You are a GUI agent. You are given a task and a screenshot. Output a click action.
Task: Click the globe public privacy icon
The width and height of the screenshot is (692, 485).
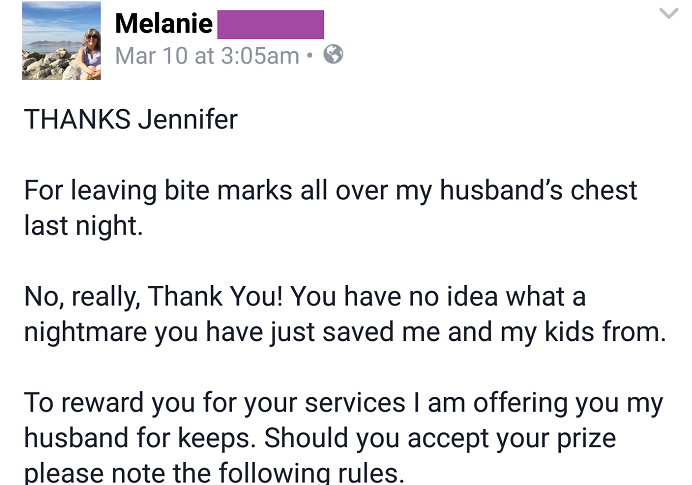pyautogui.click(x=333, y=55)
